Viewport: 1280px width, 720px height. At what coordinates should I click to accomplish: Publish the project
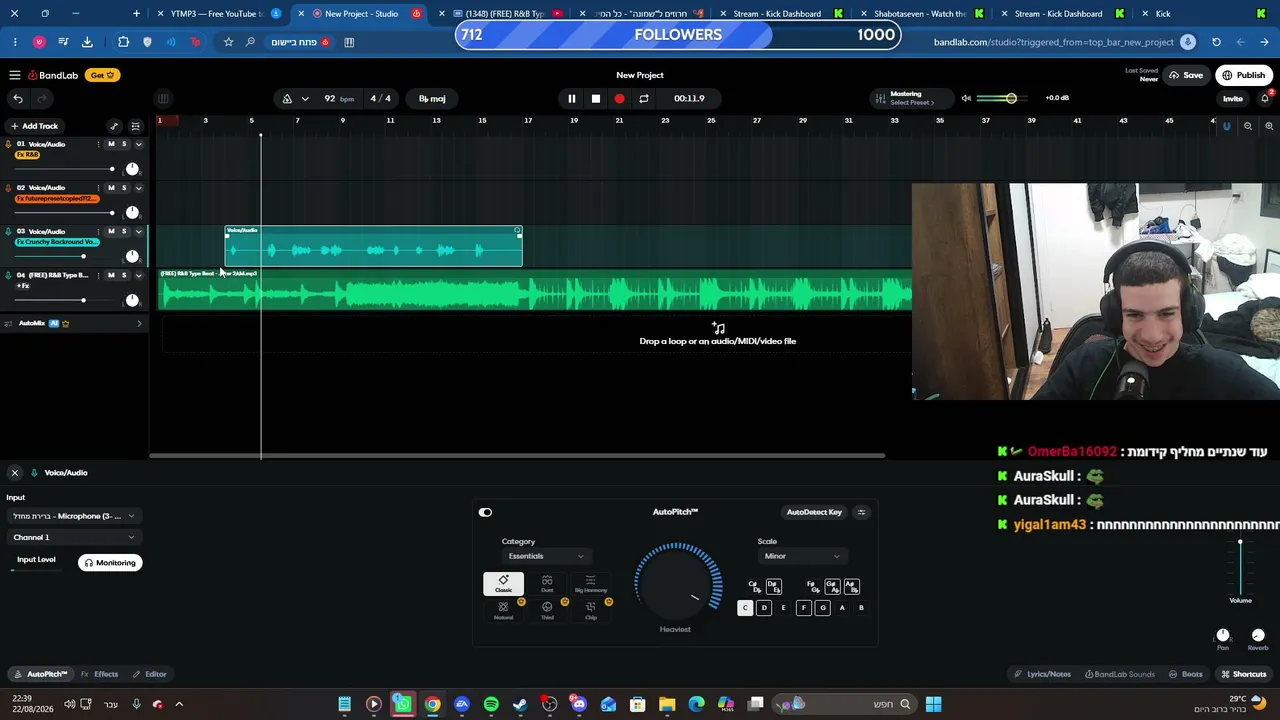coord(1244,75)
